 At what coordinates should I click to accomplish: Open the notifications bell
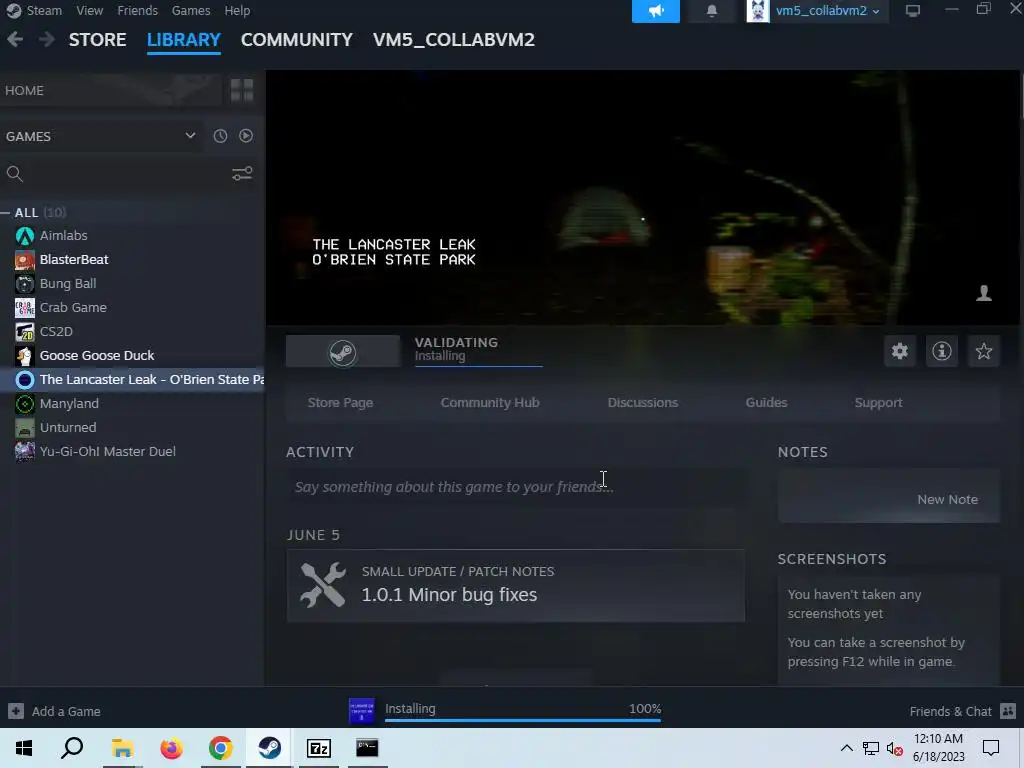pyautogui.click(x=712, y=11)
